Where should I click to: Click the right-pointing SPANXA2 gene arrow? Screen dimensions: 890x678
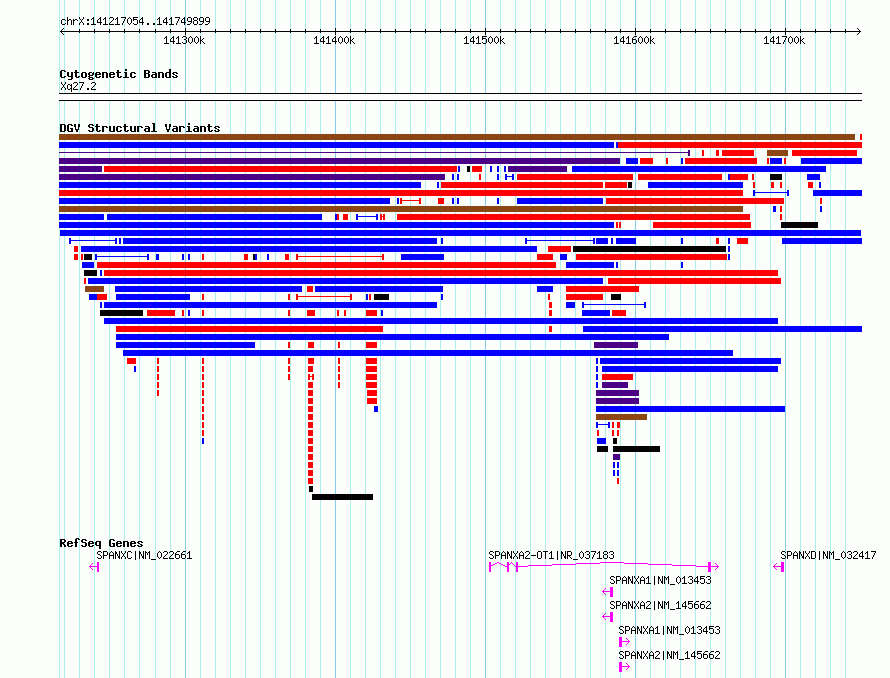tap(624, 667)
